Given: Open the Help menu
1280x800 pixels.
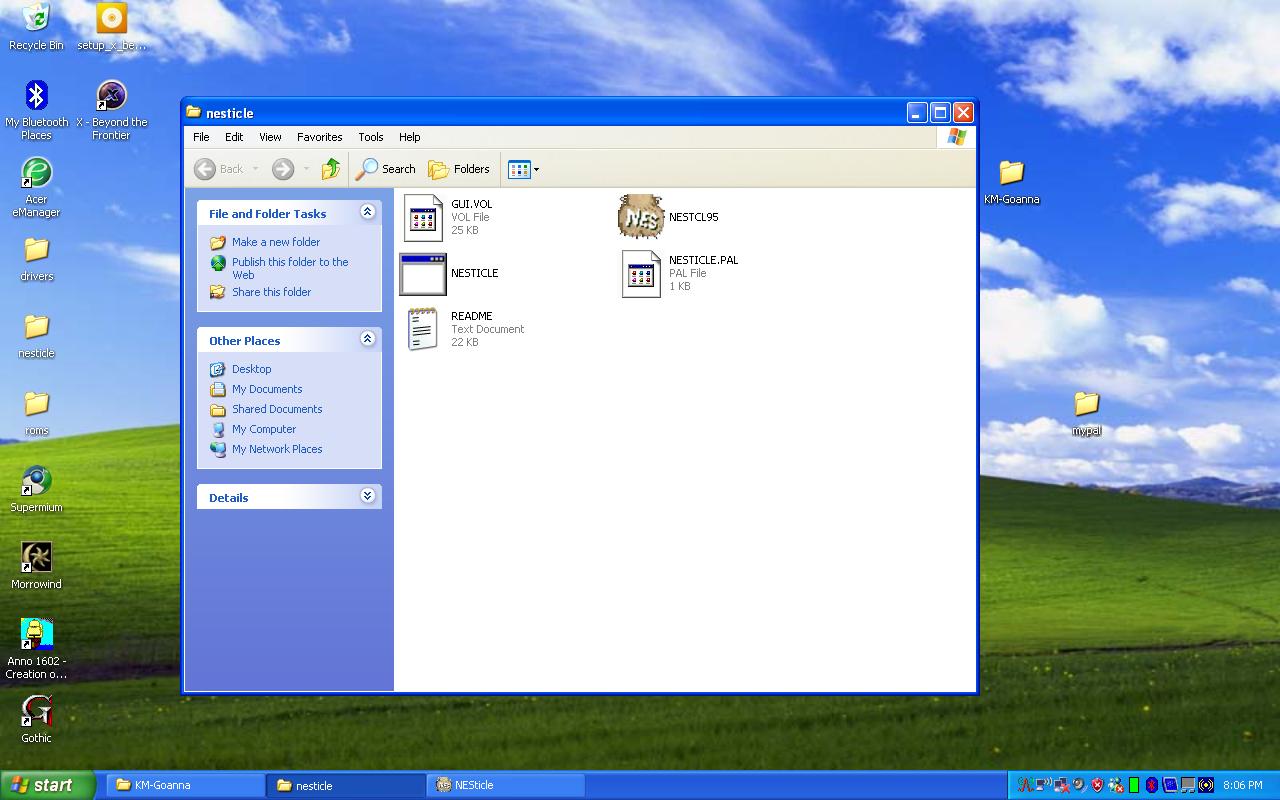Looking at the screenshot, I should pos(409,137).
